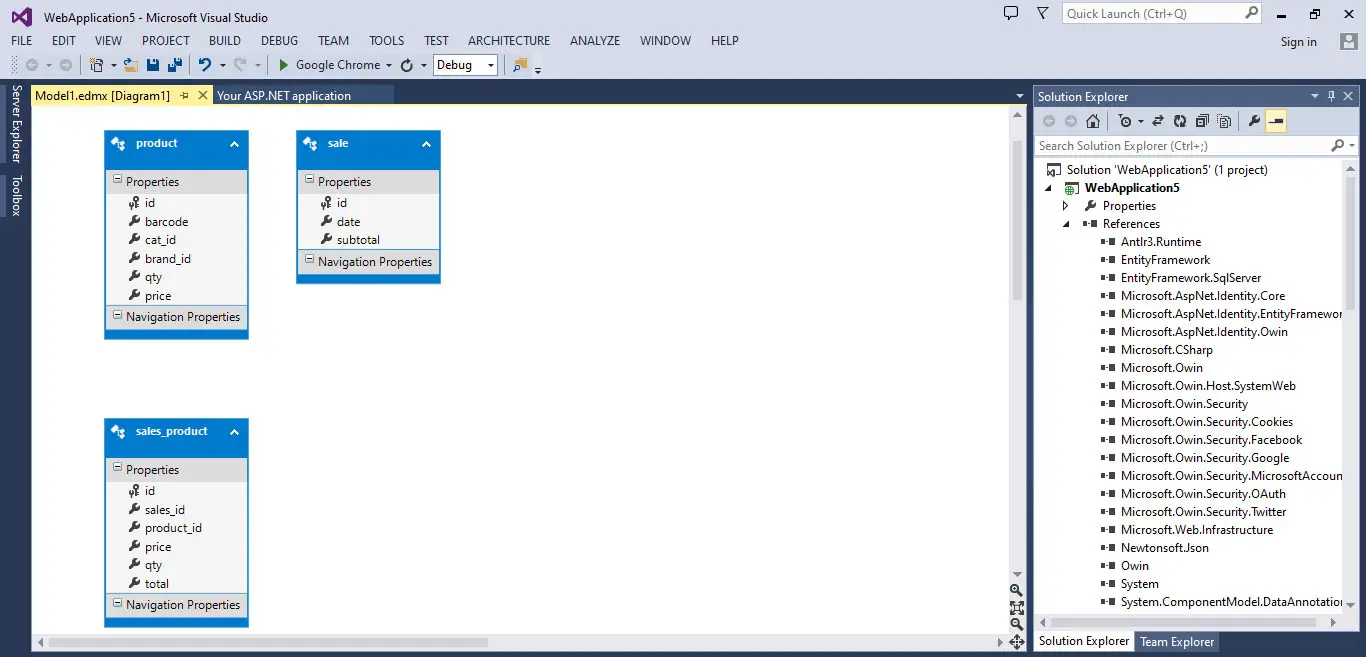Viewport: 1366px width, 657px height.
Task: Click the Save All toolbar icon
Action: click(175, 65)
